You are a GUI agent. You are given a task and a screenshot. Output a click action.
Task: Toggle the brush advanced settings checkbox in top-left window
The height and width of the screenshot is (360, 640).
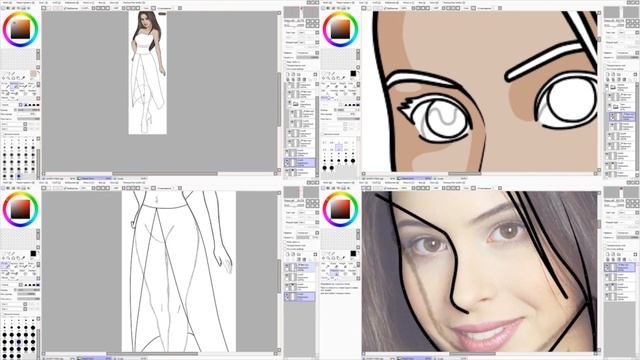pos(3,134)
